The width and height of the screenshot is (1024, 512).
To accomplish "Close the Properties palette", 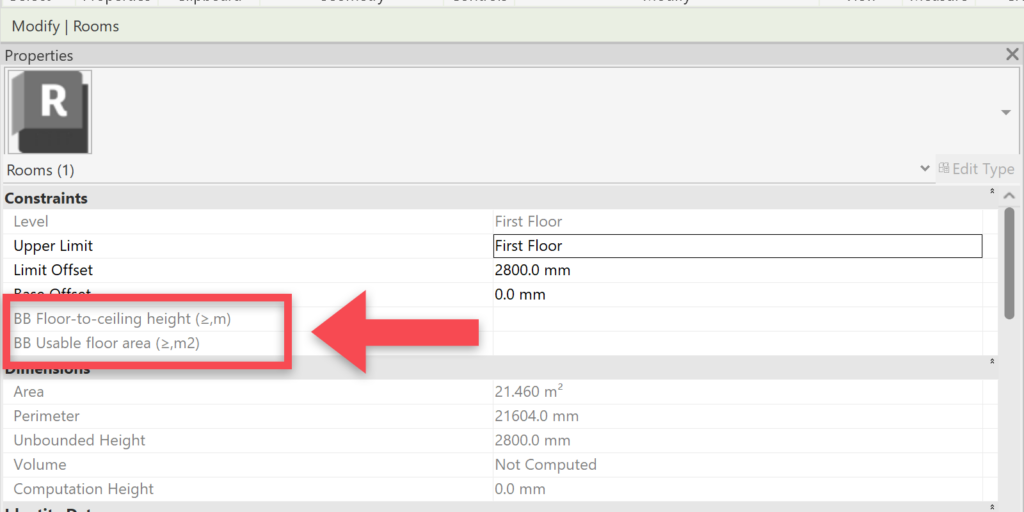I will (1012, 55).
